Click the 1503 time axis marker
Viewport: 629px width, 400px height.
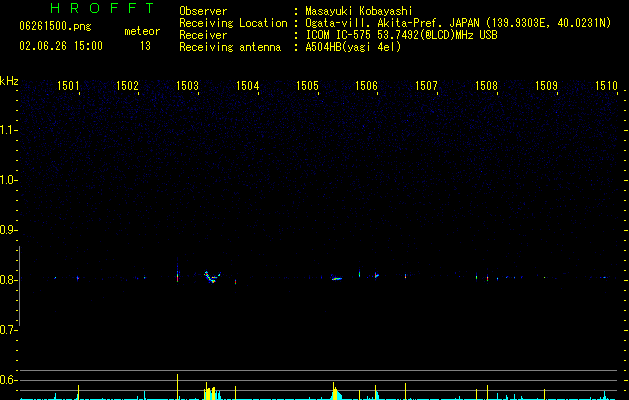coord(187,86)
